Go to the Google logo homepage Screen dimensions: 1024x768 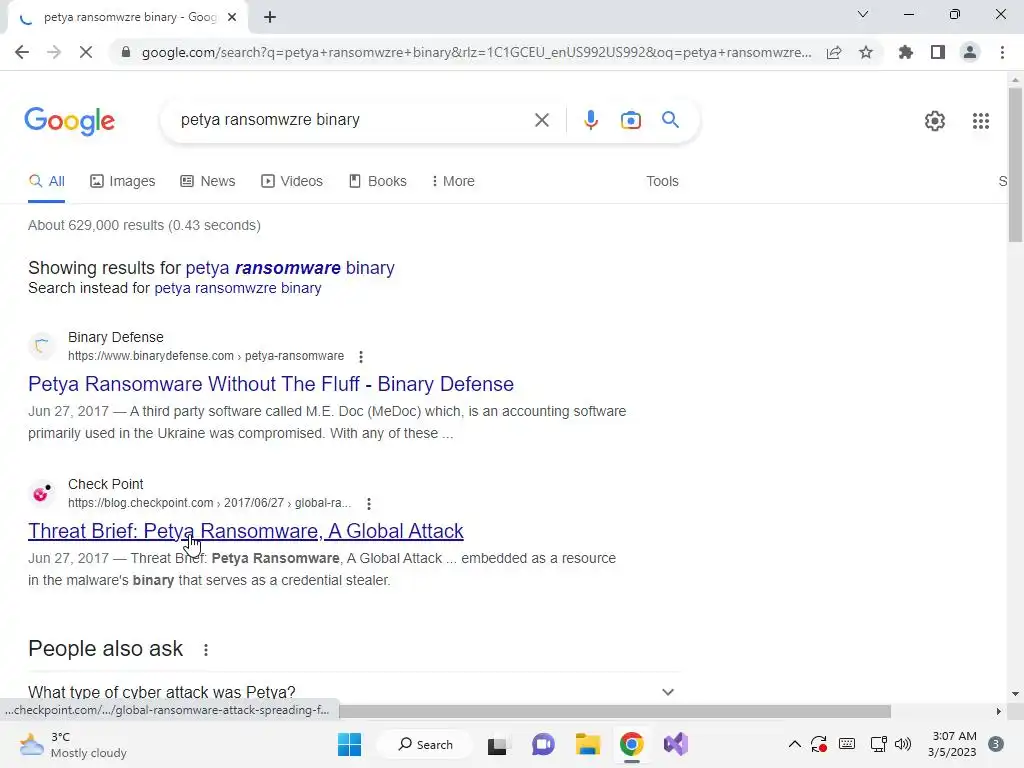tap(70, 121)
